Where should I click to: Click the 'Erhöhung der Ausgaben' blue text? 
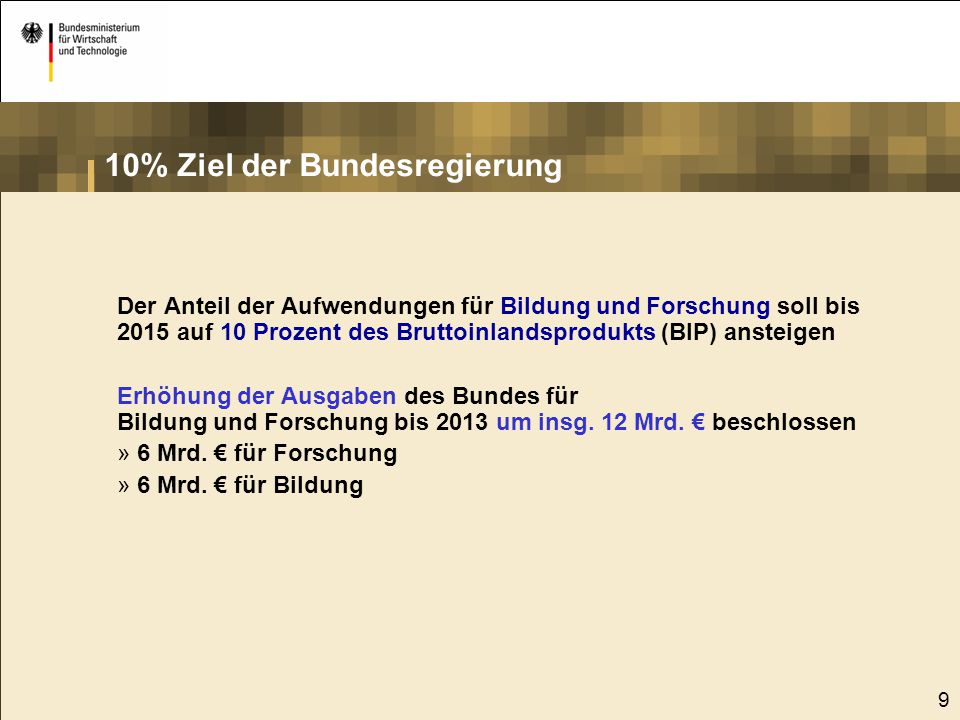257,396
